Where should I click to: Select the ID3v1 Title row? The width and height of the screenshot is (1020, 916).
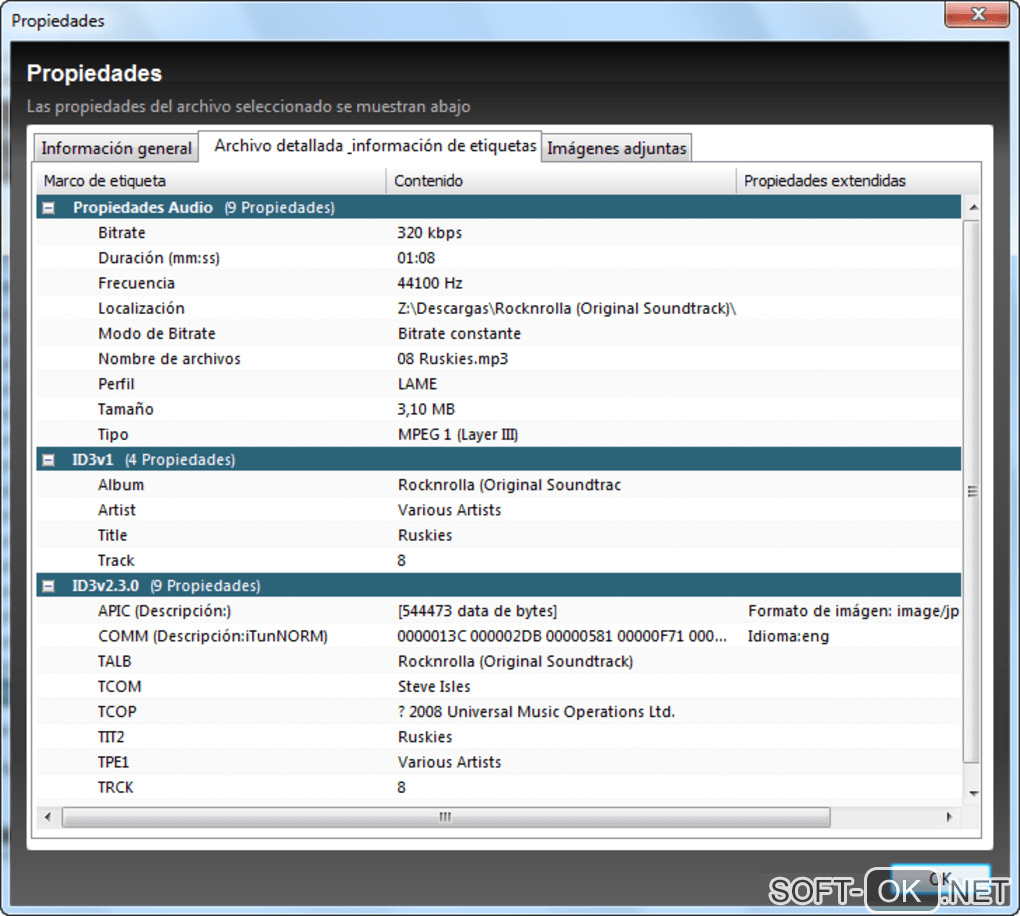point(498,535)
